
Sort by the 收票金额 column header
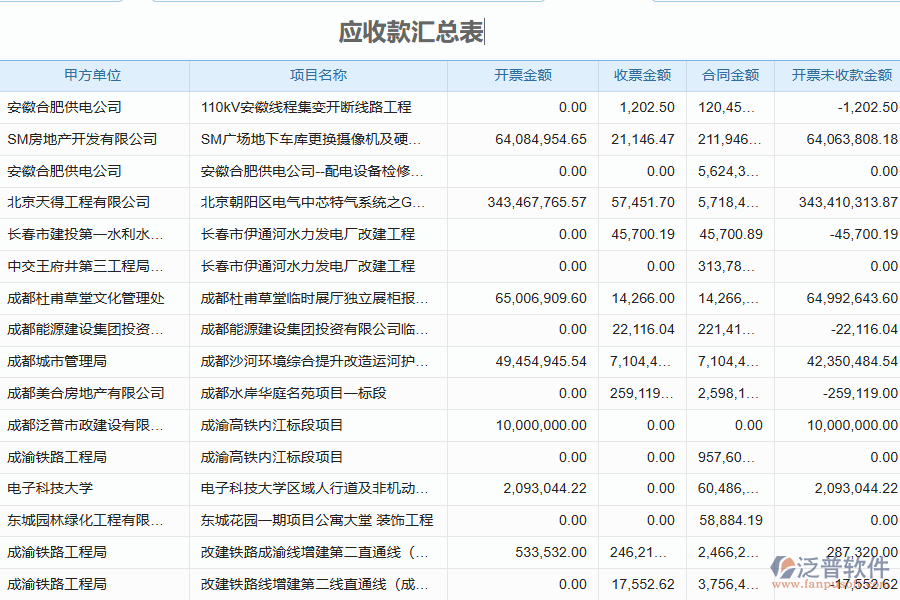(645, 75)
